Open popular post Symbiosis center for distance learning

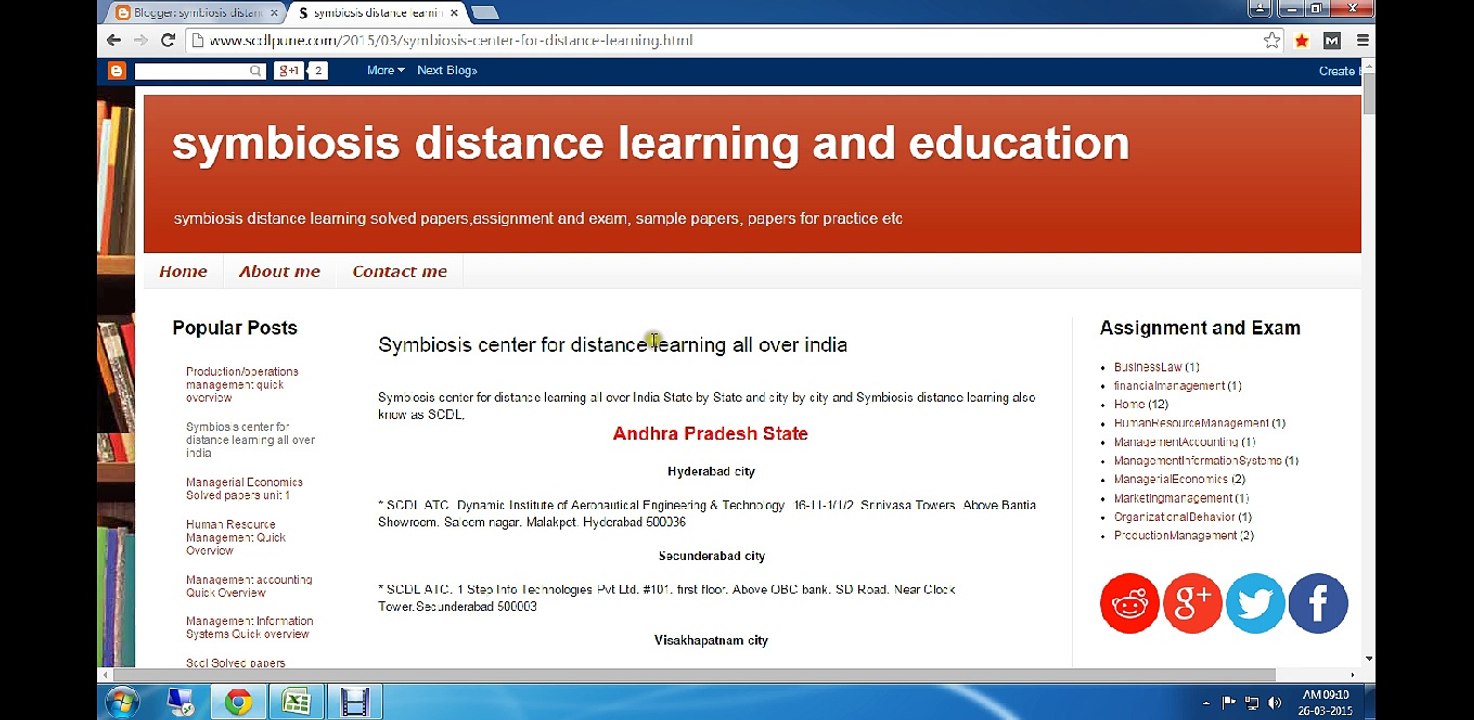[250, 439]
